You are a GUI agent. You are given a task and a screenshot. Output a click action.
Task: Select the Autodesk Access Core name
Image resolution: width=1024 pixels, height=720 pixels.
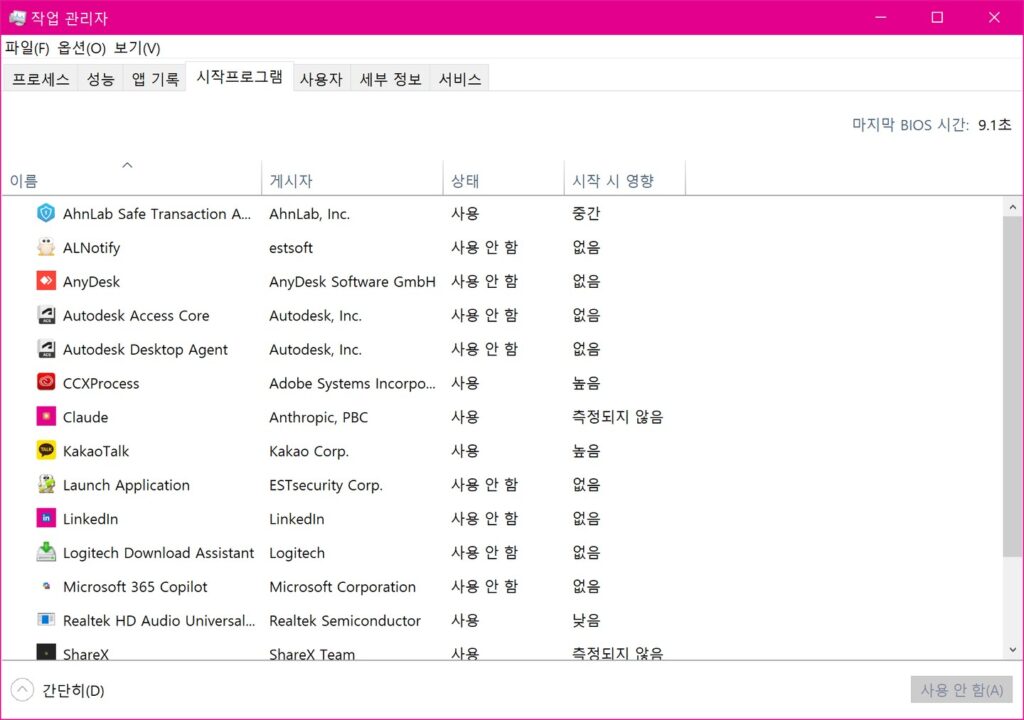[x=136, y=316]
